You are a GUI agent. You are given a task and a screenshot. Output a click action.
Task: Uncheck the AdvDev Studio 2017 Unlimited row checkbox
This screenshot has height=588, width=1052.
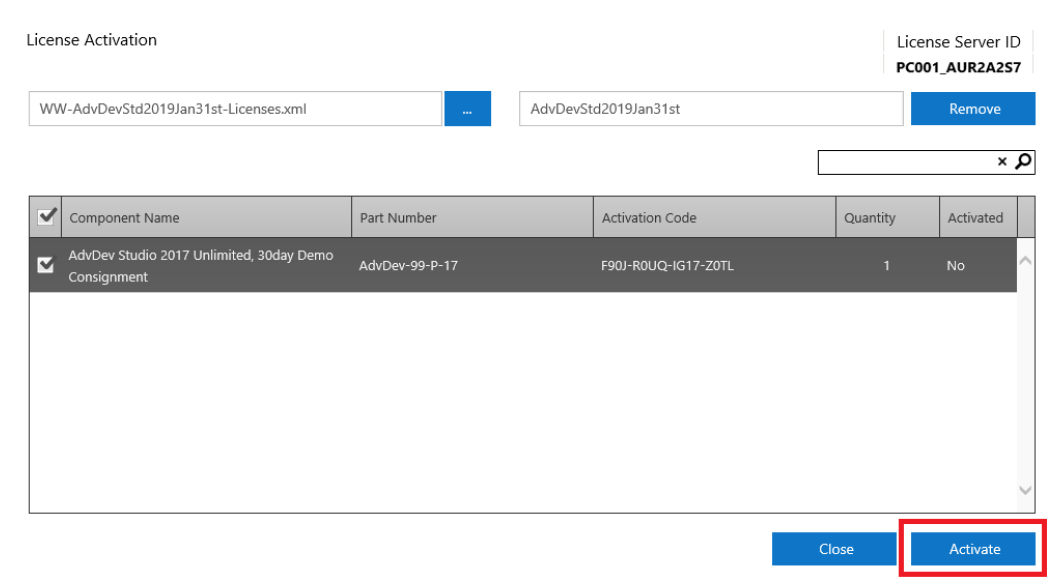point(46,264)
